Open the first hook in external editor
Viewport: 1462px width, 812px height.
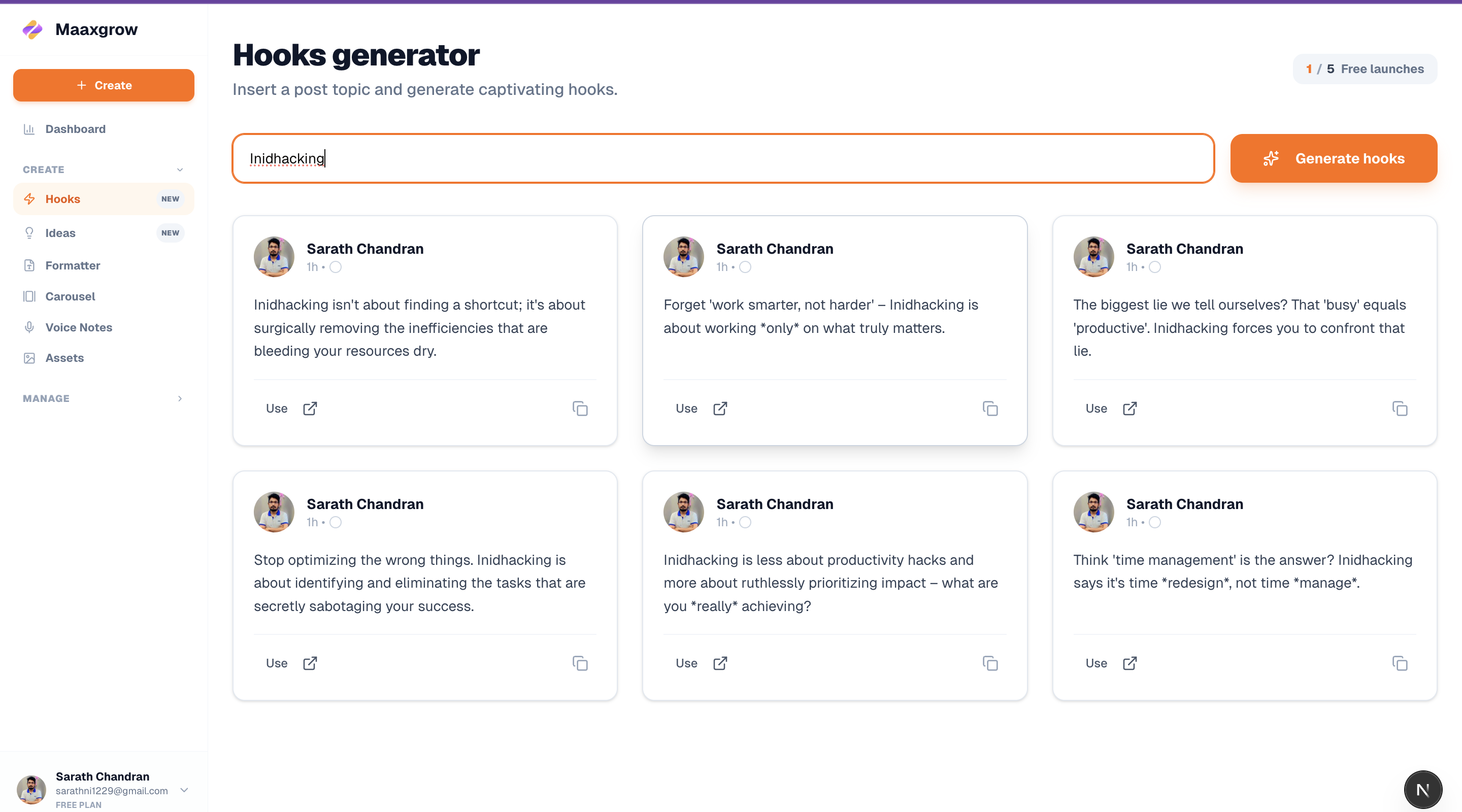pyautogui.click(x=310, y=408)
